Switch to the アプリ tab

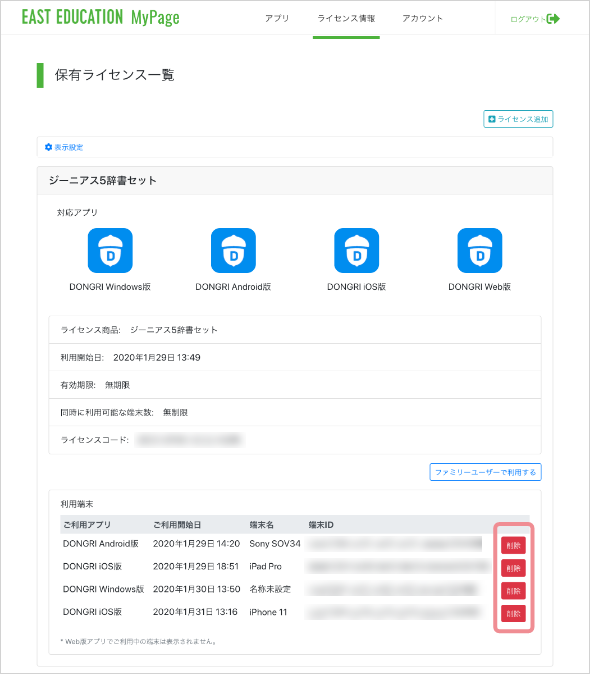(277, 18)
